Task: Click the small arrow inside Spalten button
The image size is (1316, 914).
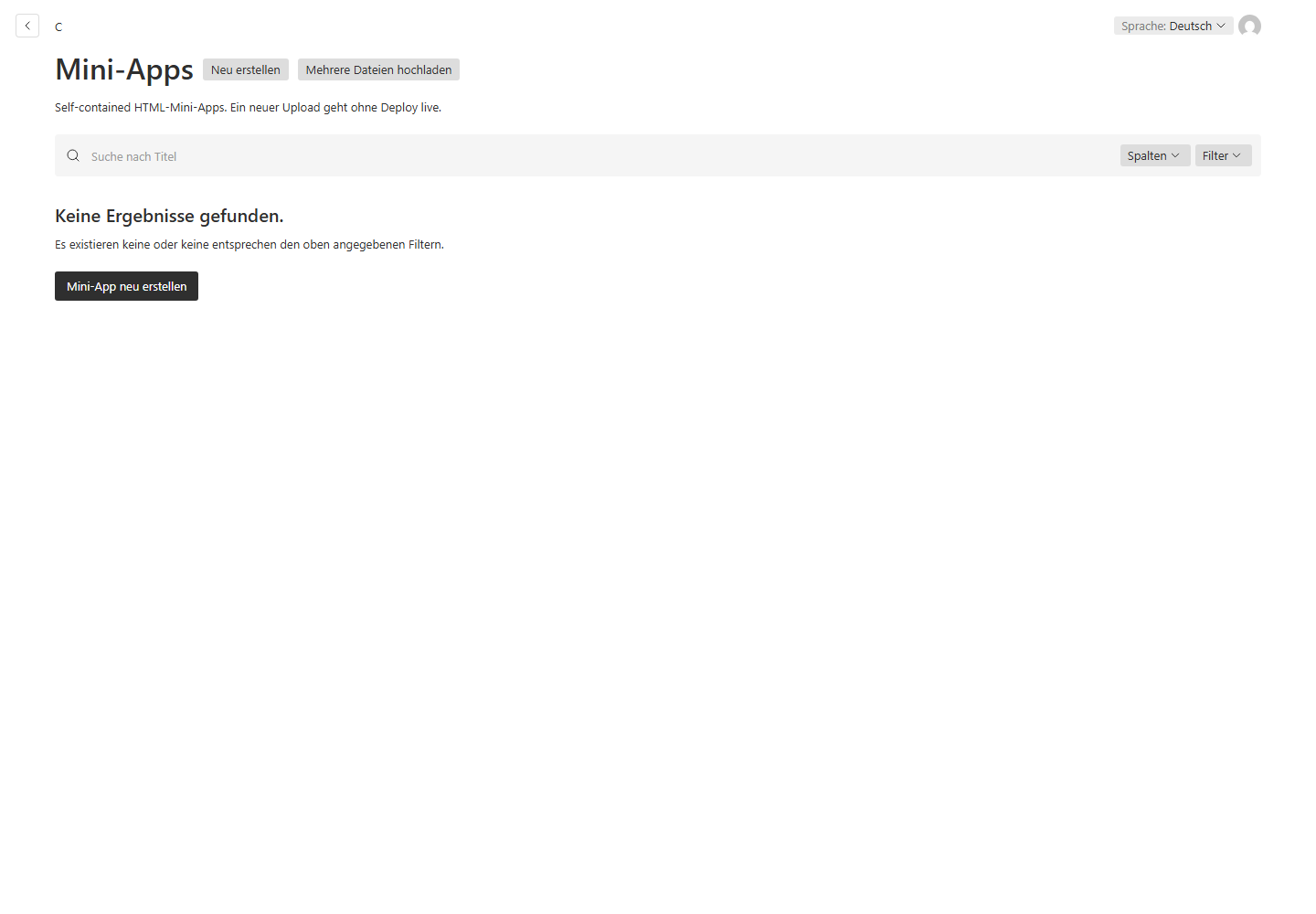Action: (x=1175, y=155)
